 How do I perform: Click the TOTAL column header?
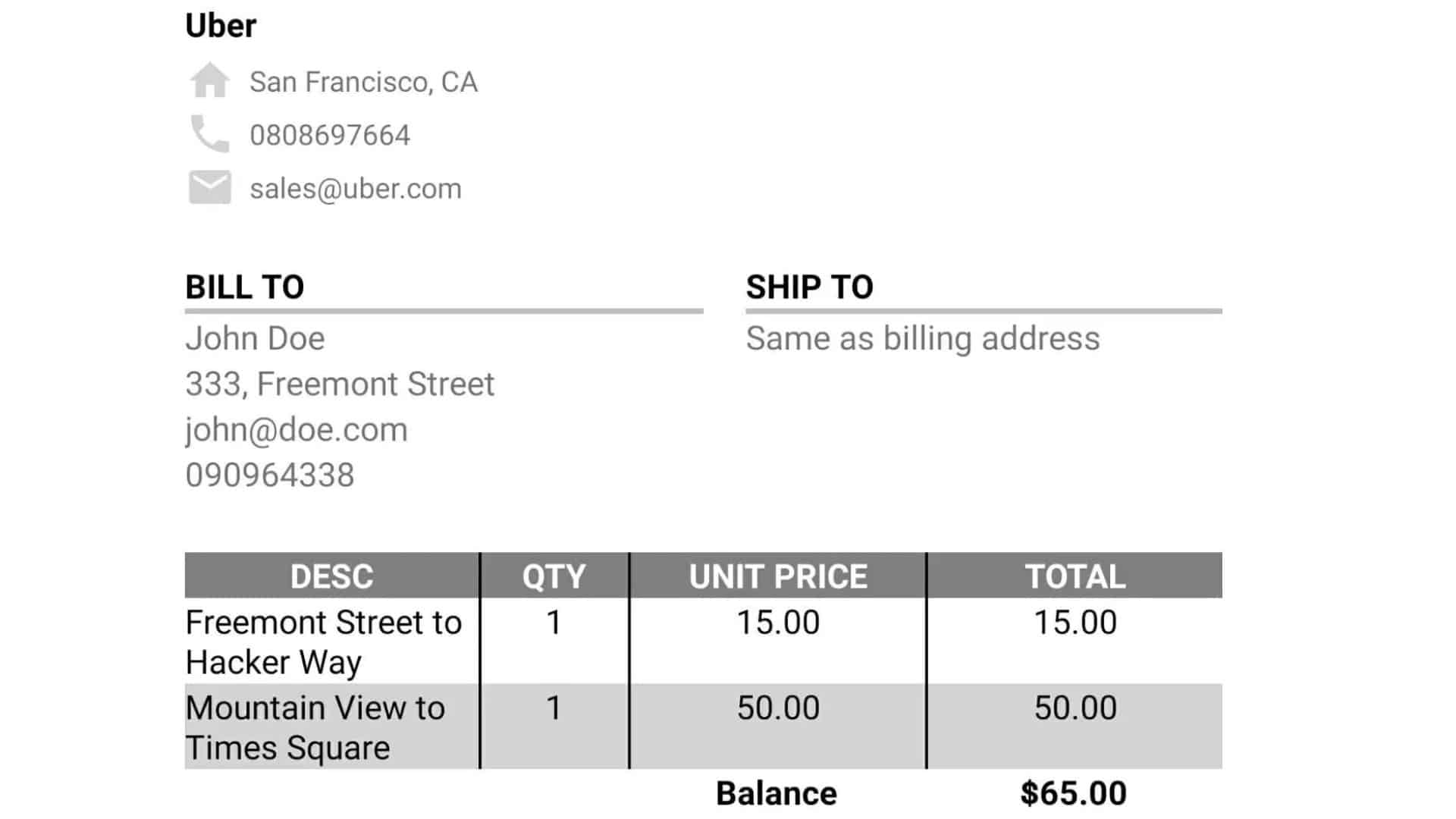click(x=1075, y=576)
